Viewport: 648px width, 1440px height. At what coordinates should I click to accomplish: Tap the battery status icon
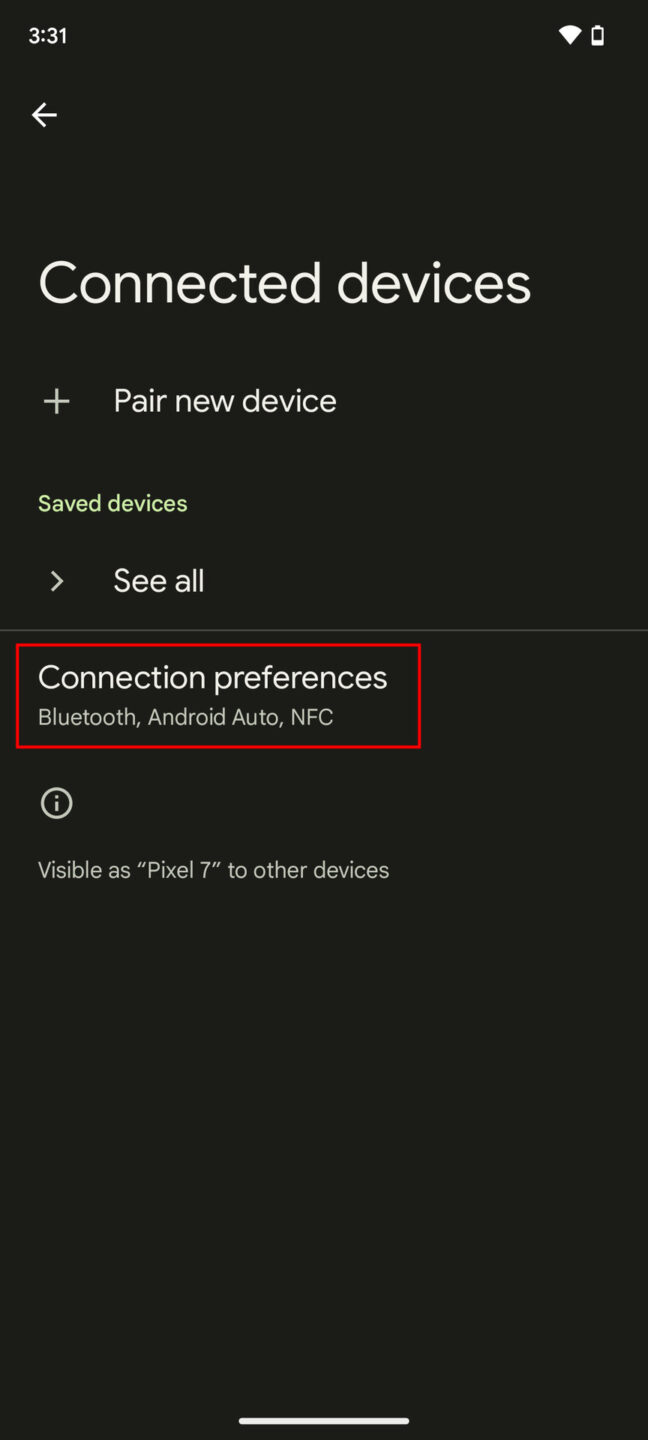[x=596, y=34]
